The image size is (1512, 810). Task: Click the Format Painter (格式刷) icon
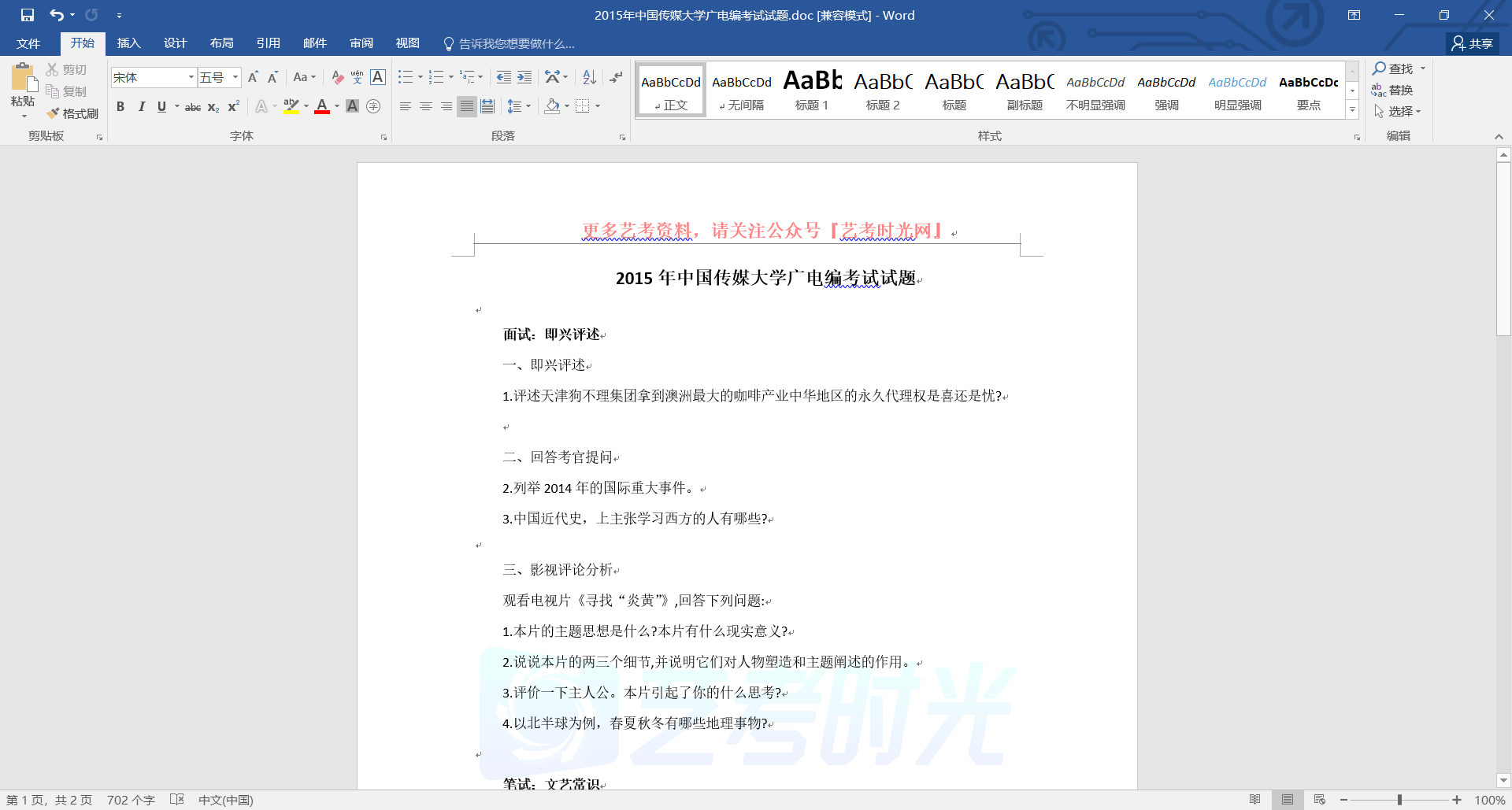click(x=54, y=113)
